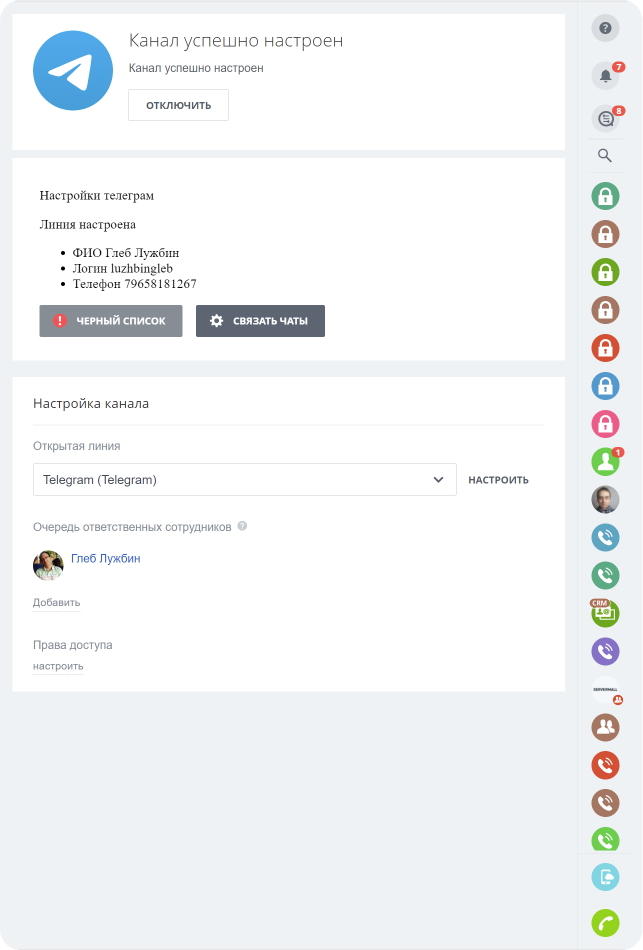Open the ЧЕРНЫЙ СПИСОК blacklist
The width and height of the screenshot is (643, 950).
111,321
